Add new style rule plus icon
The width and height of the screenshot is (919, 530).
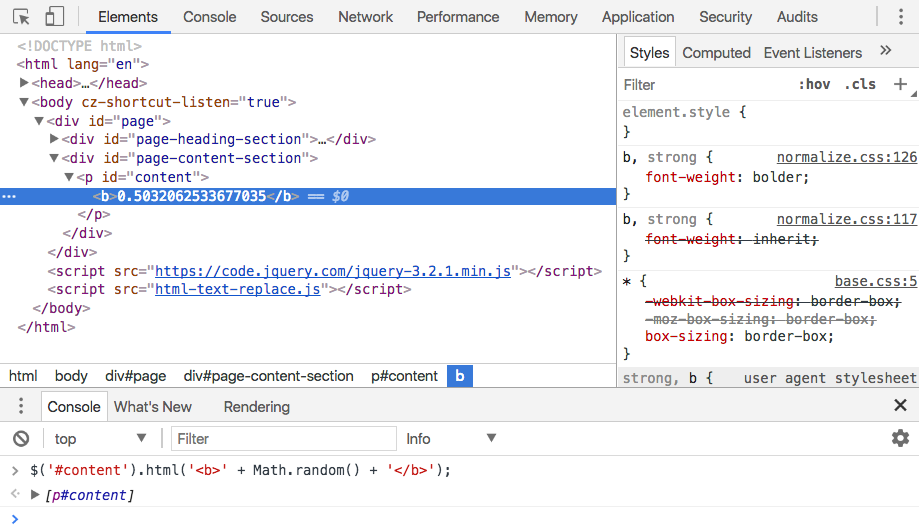point(900,84)
